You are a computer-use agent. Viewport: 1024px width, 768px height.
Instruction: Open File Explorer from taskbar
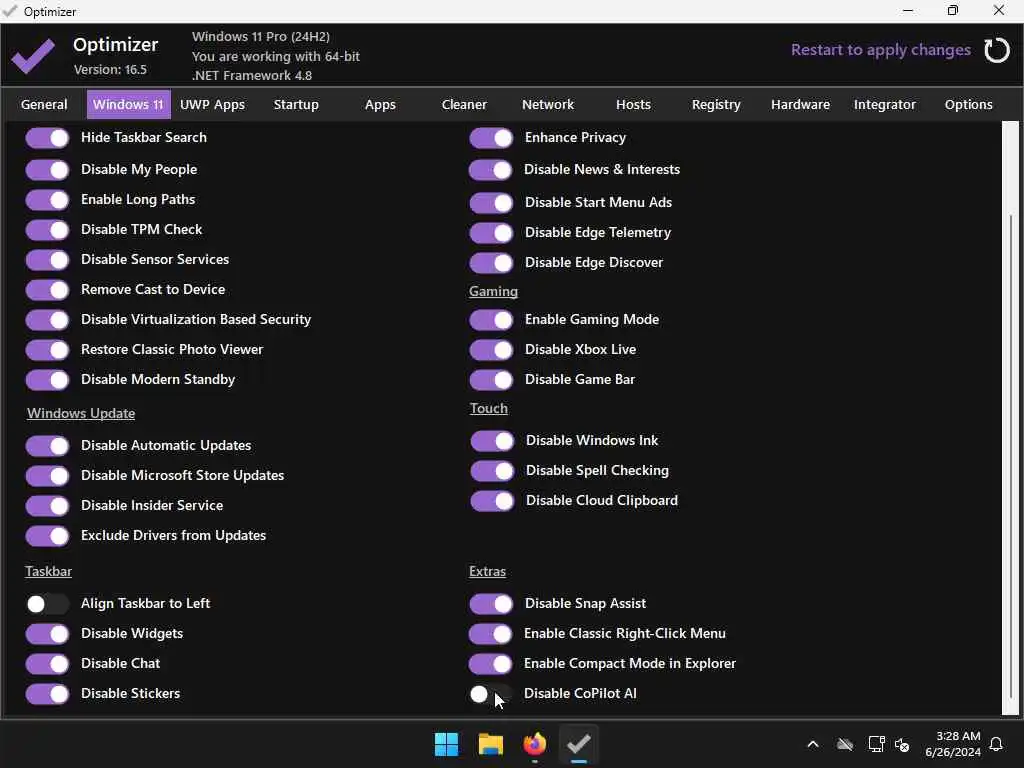pos(490,744)
